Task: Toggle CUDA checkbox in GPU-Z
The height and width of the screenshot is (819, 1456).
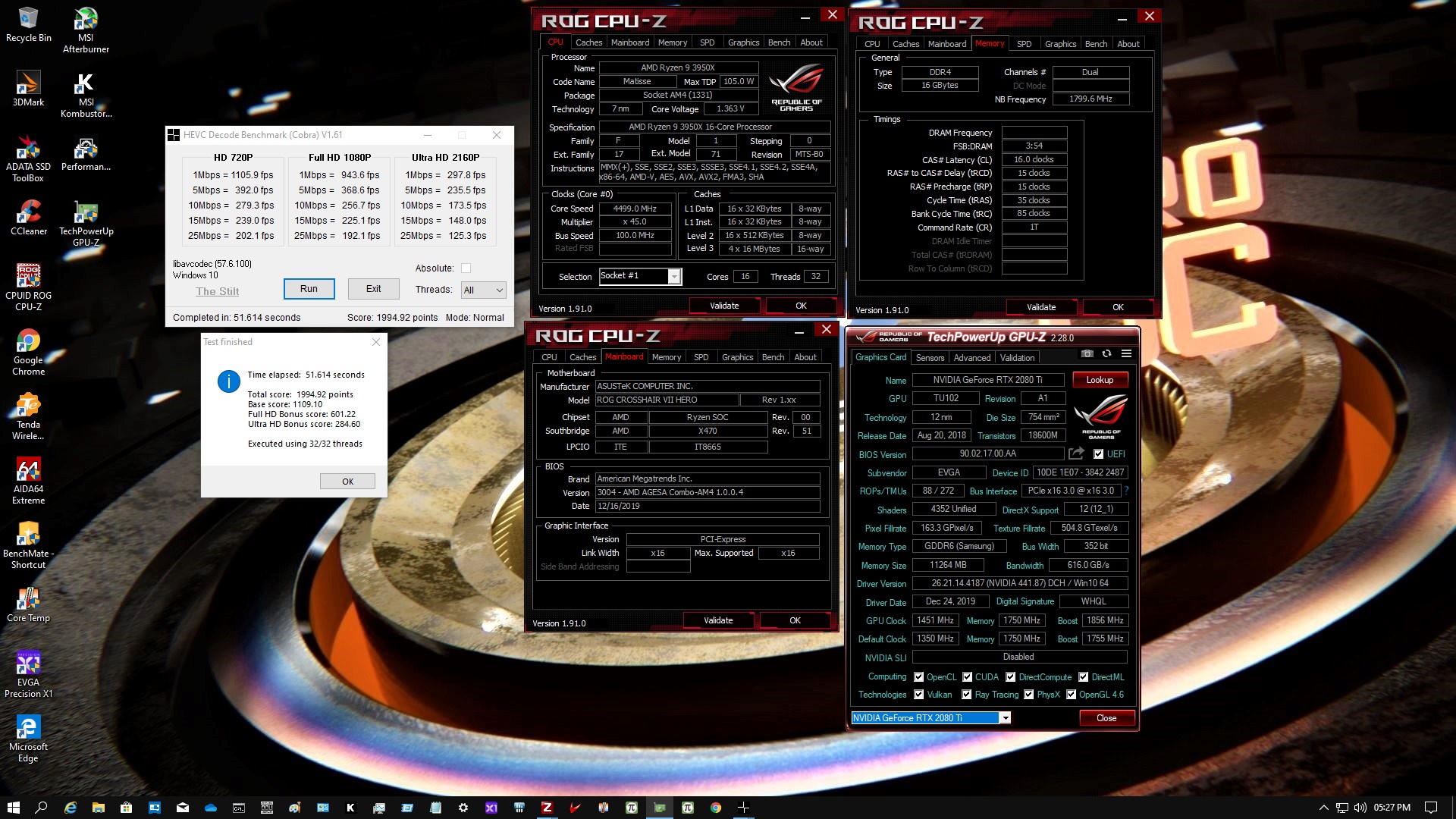Action: (x=968, y=677)
